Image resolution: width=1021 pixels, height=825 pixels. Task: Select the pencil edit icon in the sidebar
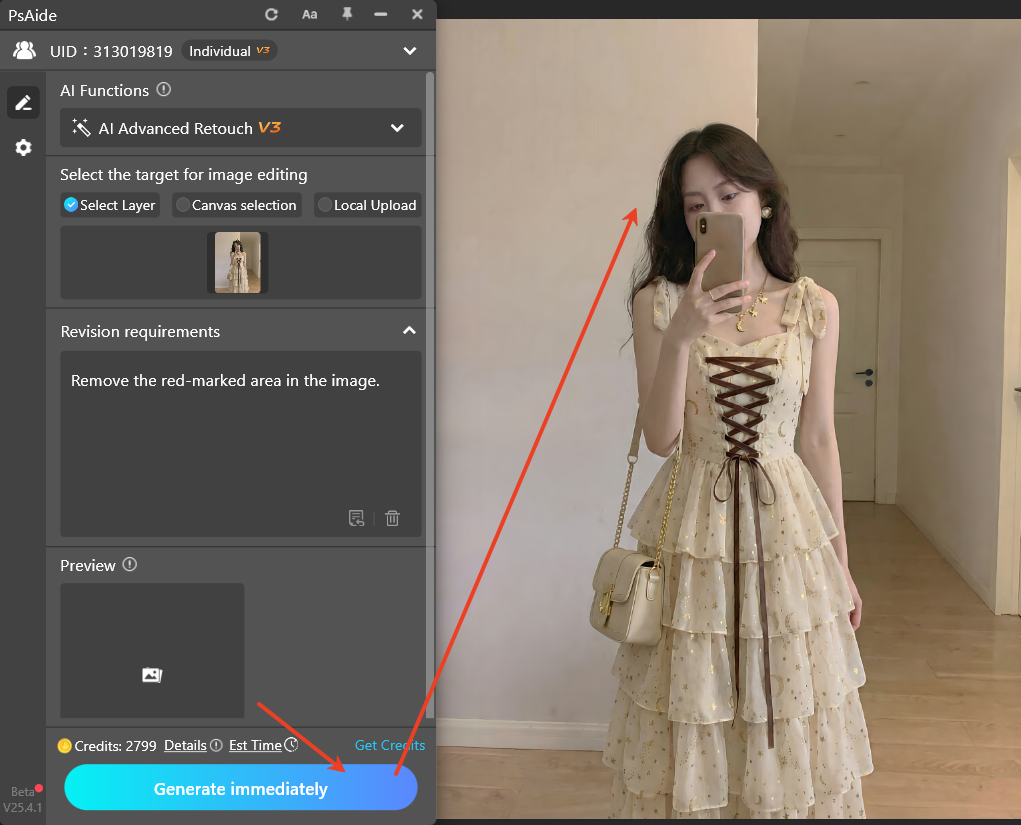coord(23,102)
